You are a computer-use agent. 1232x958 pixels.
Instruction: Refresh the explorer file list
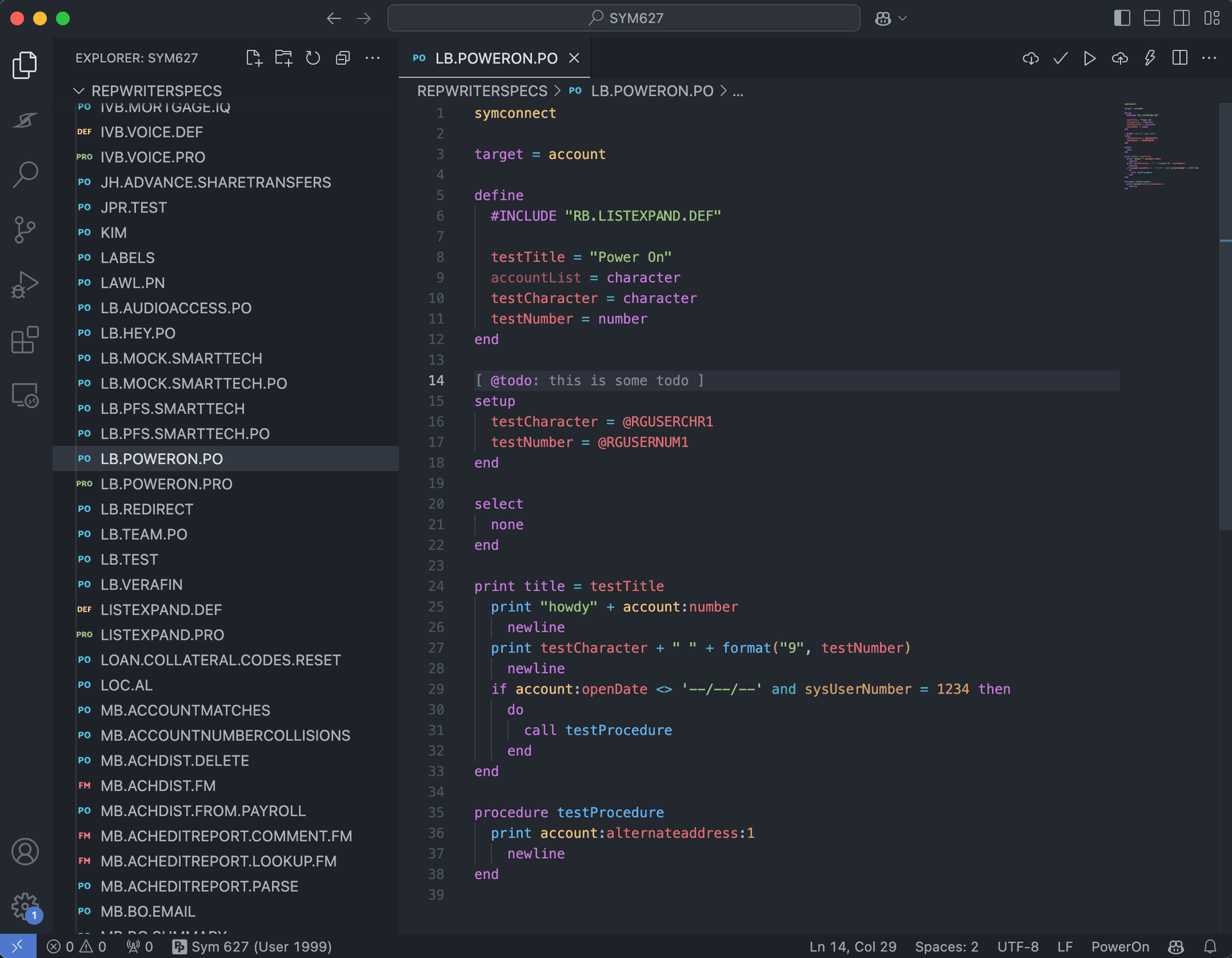312,58
